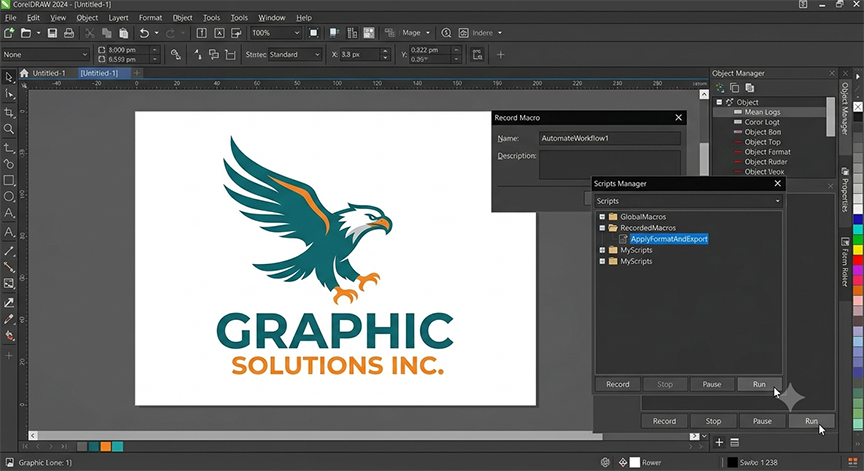Open the dropdown arrow beside the Open icon
The image size is (864, 471).
click(x=38, y=33)
